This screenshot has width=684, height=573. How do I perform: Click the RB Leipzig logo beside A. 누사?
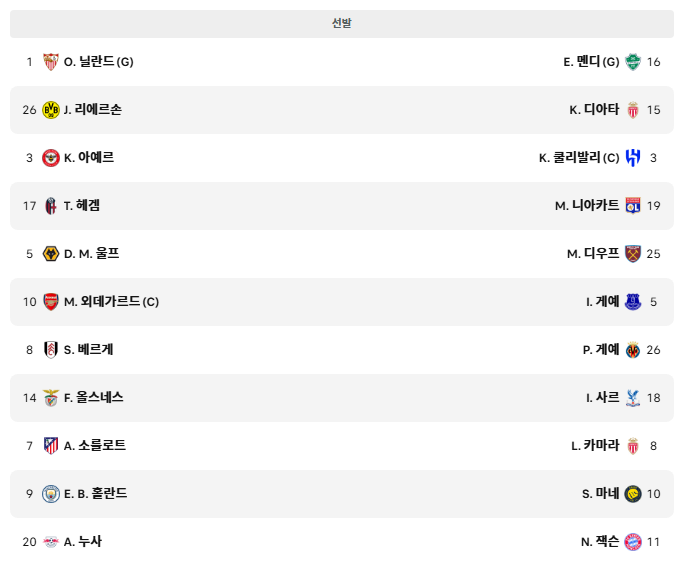tap(51, 542)
